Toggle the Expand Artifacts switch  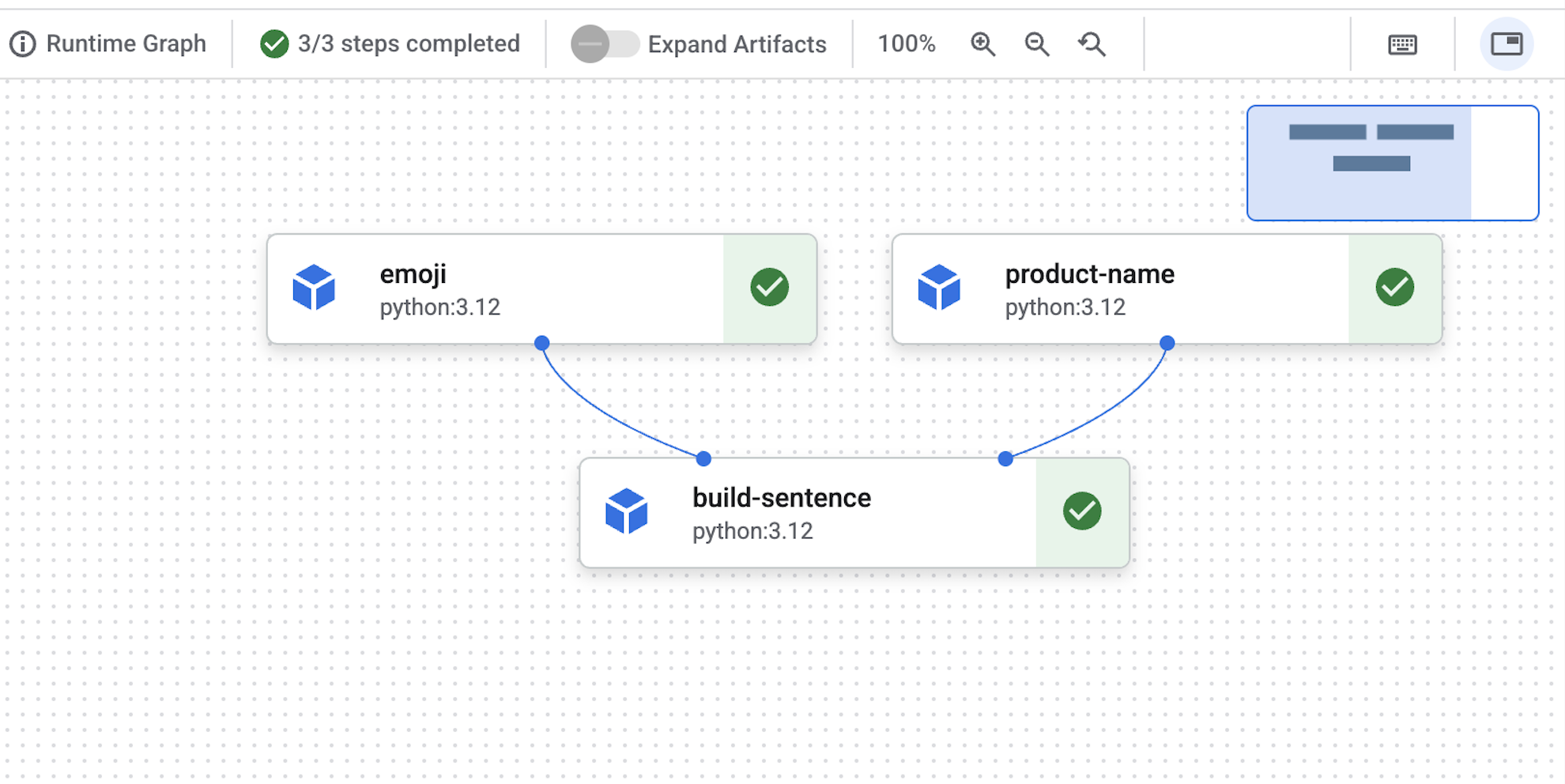coord(605,44)
